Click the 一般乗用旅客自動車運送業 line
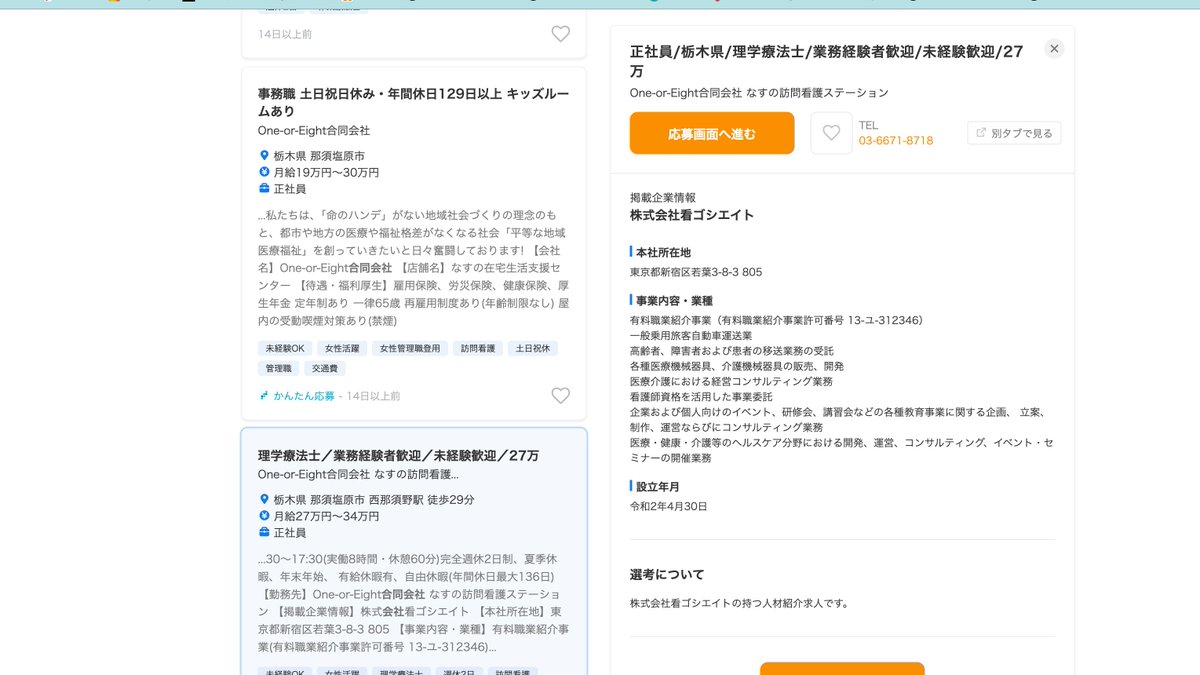Screen dimensions: 1200x675 (691, 336)
